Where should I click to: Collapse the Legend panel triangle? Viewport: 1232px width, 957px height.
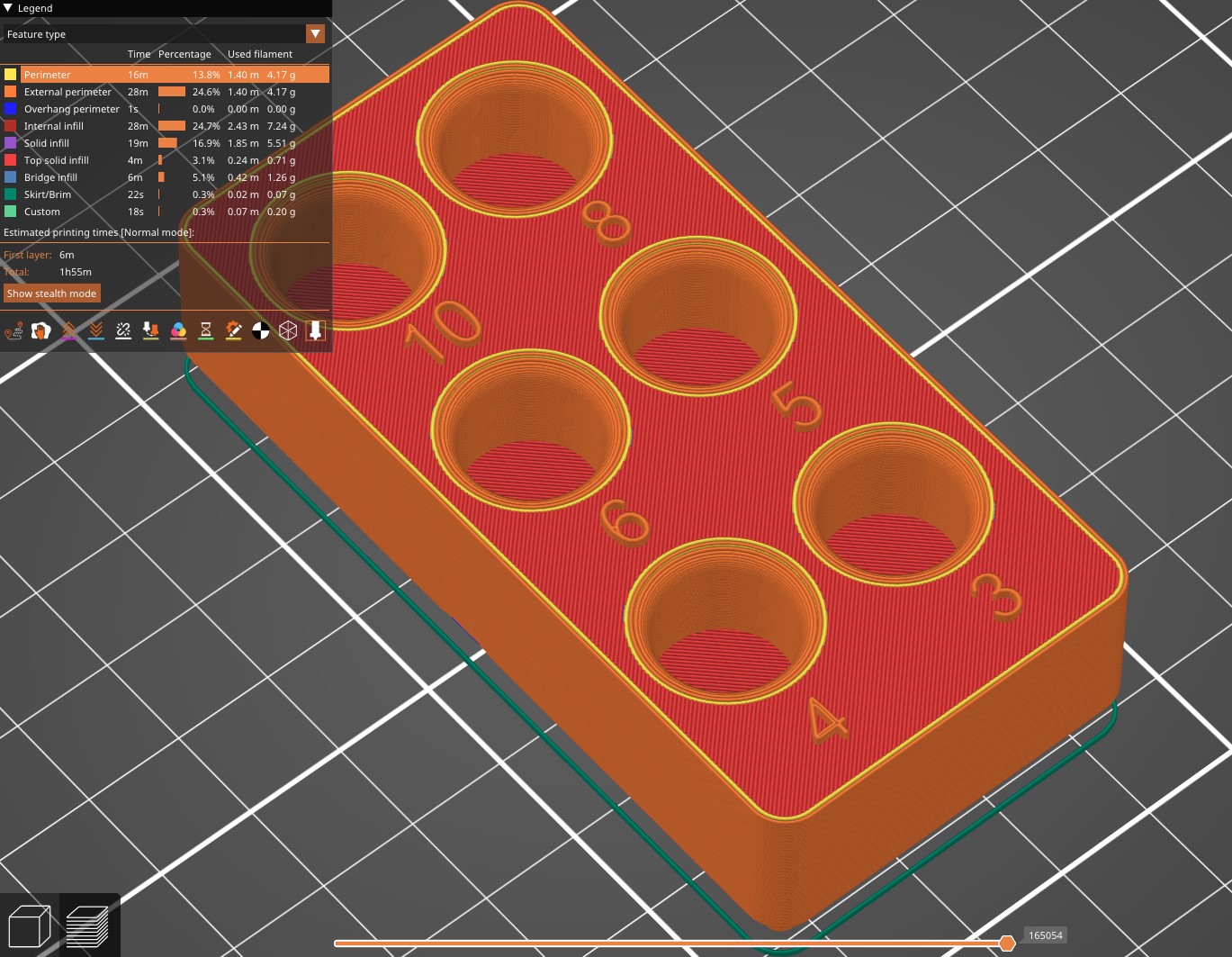[x=8, y=8]
